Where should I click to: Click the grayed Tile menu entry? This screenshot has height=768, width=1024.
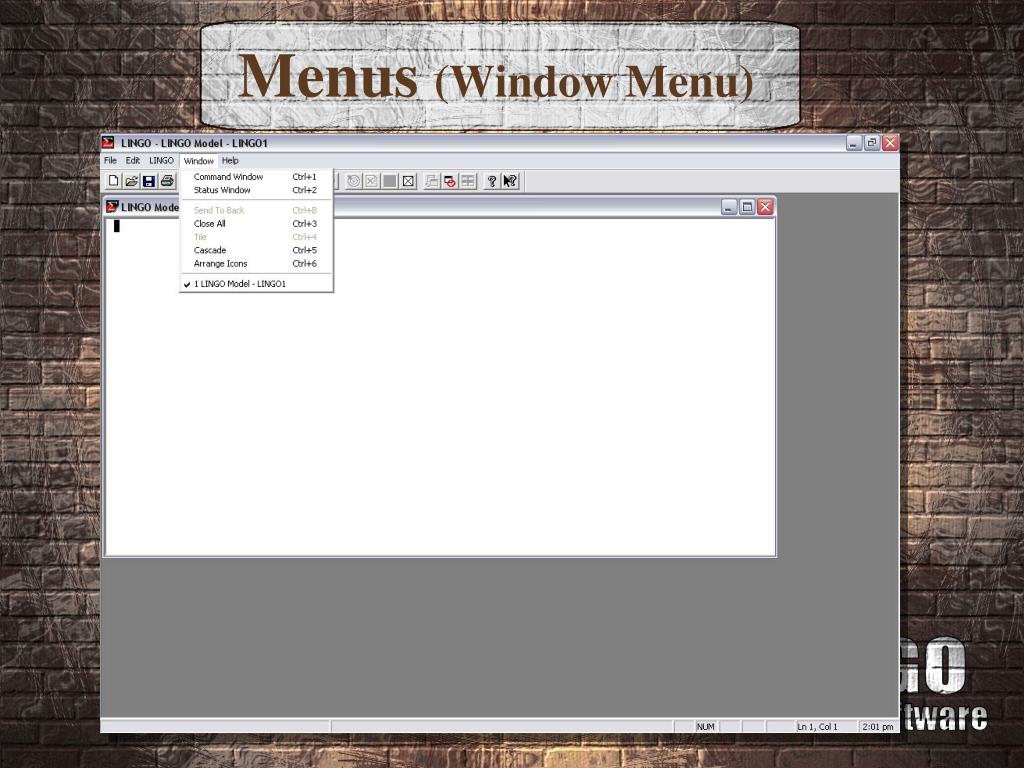(x=256, y=237)
